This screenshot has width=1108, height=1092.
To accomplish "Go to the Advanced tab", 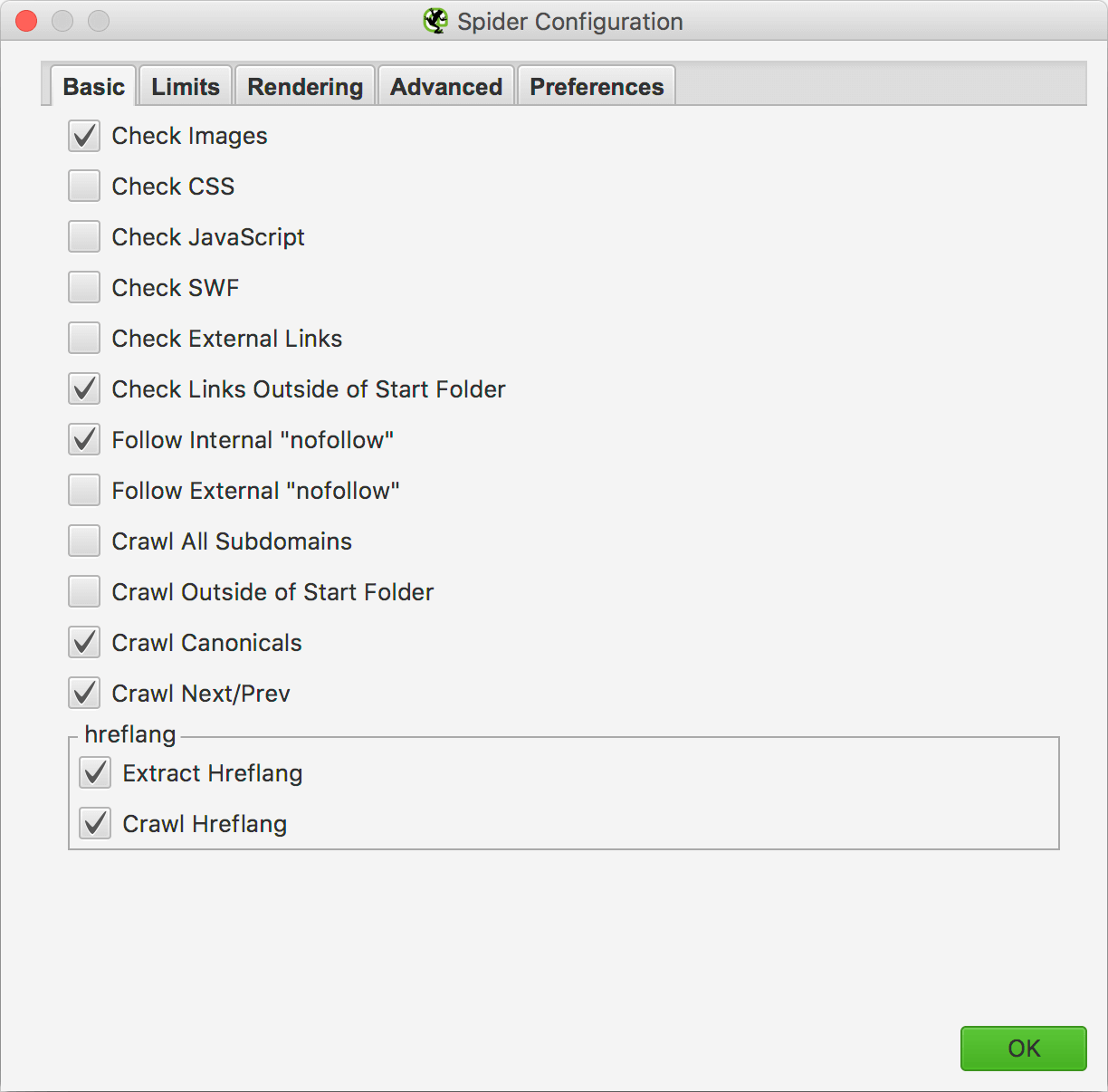I will pos(446,86).
